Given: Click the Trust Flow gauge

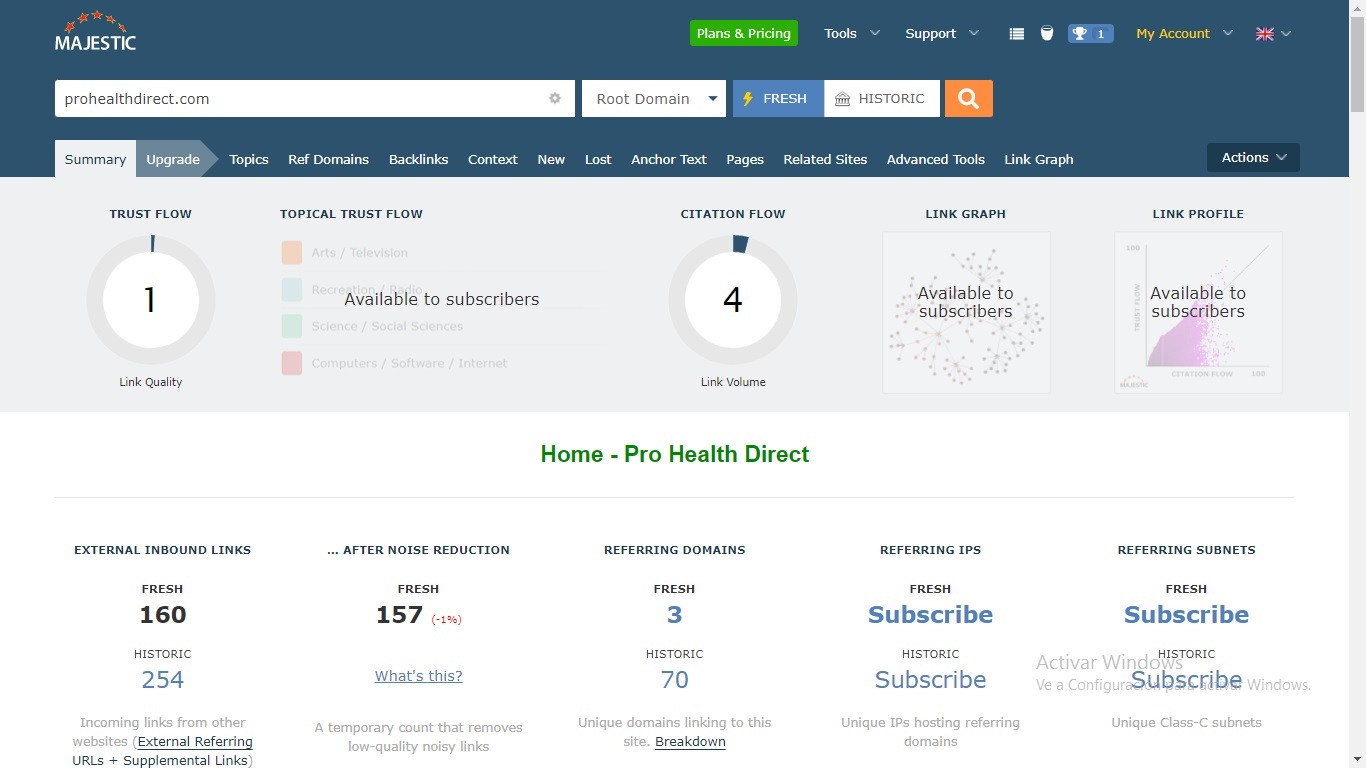Looking at the screenshot, I should [151, 299].
